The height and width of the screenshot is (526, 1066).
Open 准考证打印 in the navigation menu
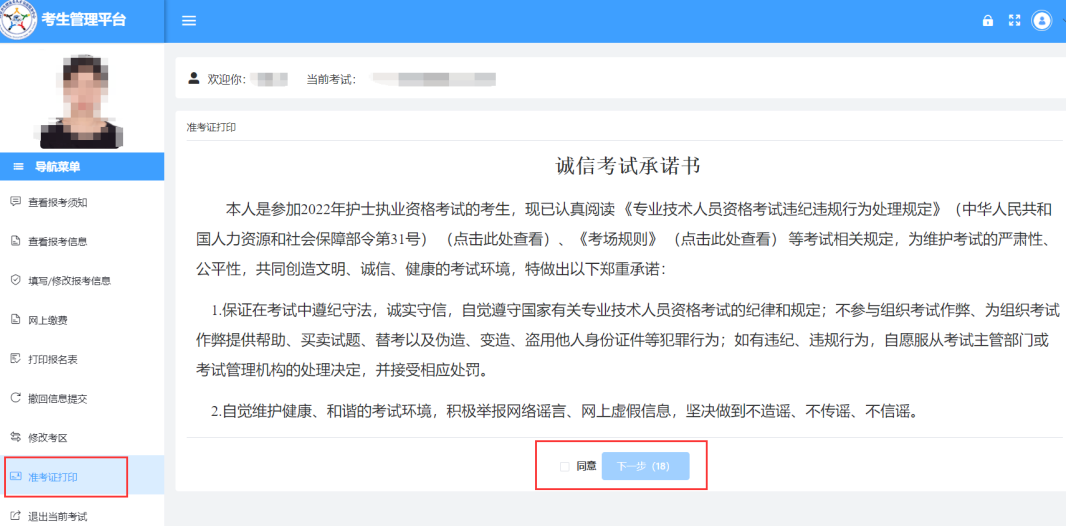point(52,477)
